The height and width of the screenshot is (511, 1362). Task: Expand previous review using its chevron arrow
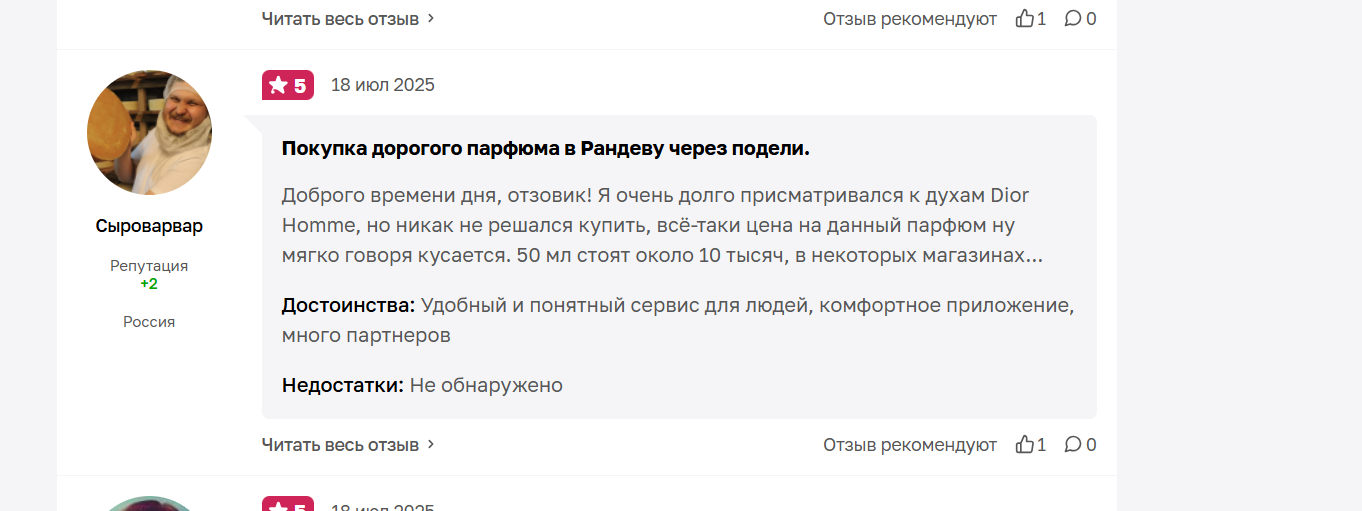431,18
